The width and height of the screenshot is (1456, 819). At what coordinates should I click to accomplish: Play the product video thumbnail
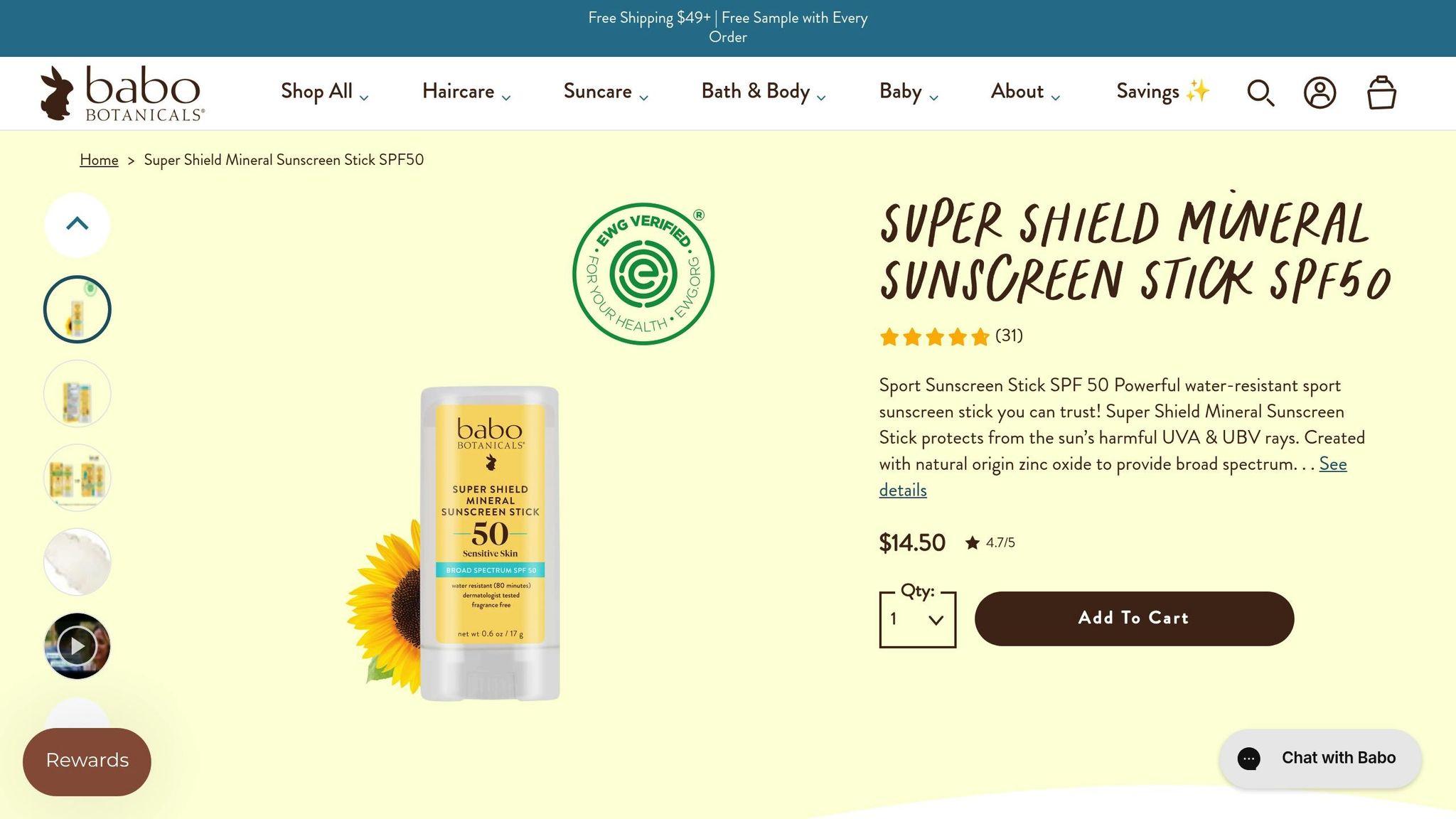(x=77, y=644)
